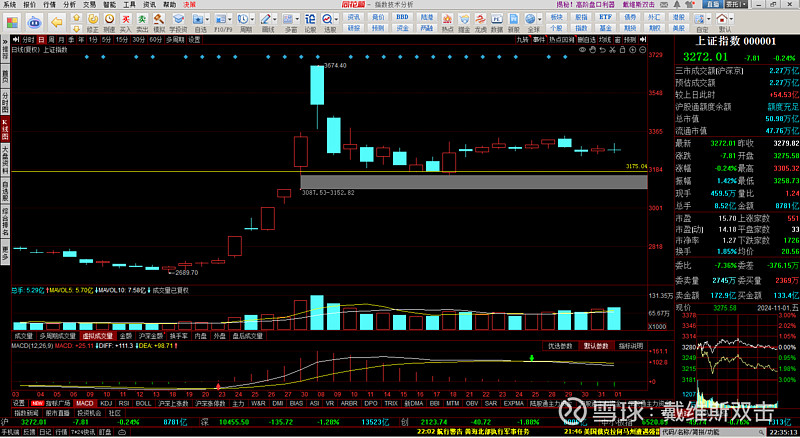The image size is (800, 438).
Task: Select the 15分 period
Action: 122,39
